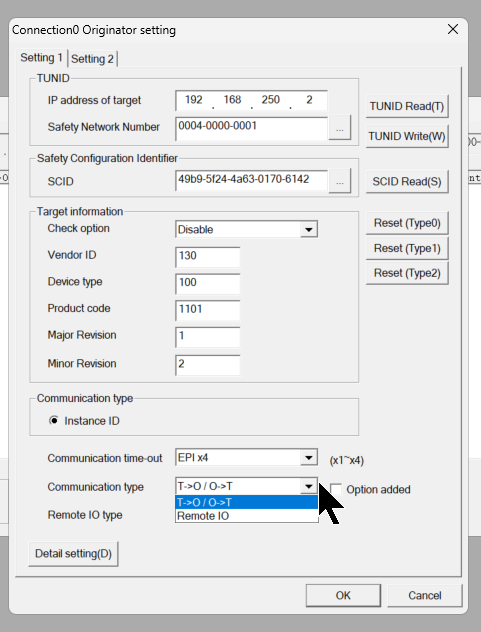Select the Instance ID radio button
Viewport: 481px width, 632px height.
coord(54,421)
